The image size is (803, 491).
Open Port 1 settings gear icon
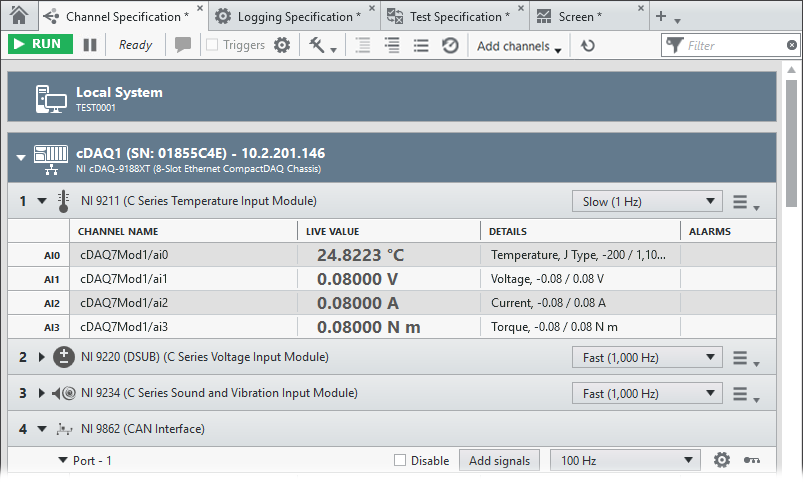tap(722, 460)
